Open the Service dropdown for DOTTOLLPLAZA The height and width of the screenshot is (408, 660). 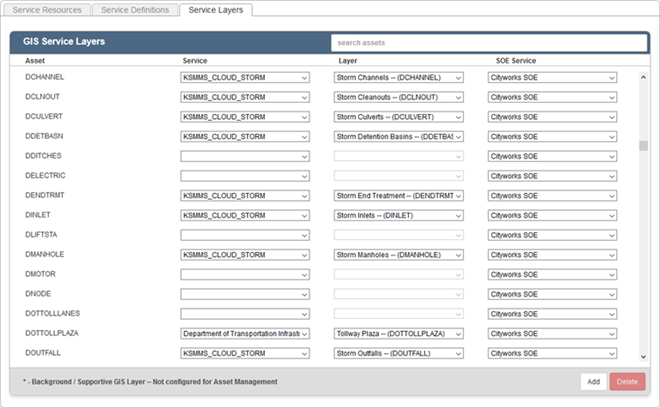coord(245,333)
